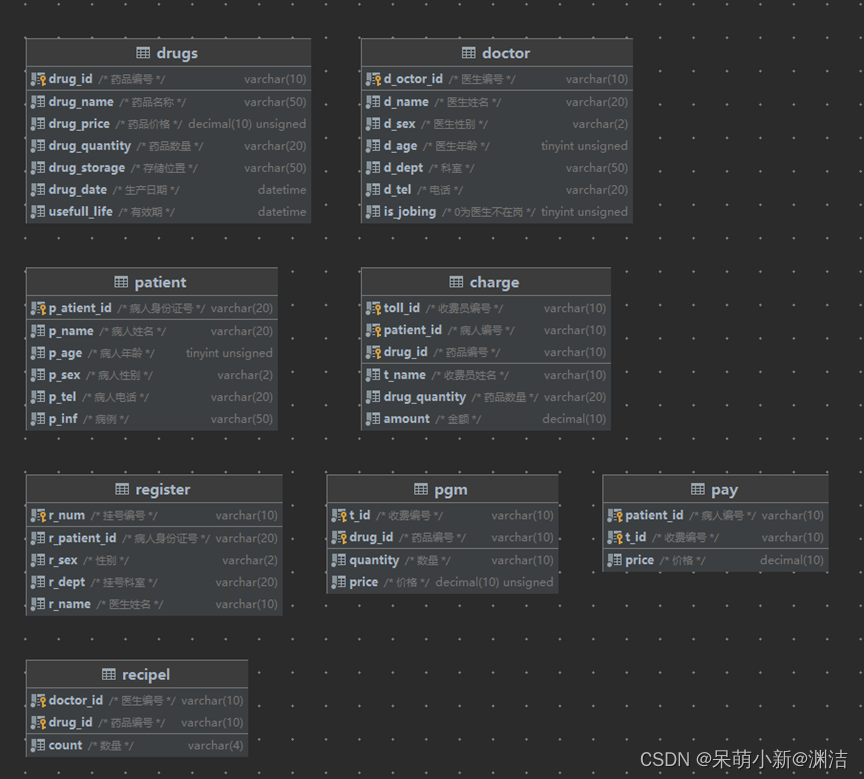Select t_name column in charge table
Image resolution: width=864 pixels, height=779 pixels.
click(x=404, y=375)
